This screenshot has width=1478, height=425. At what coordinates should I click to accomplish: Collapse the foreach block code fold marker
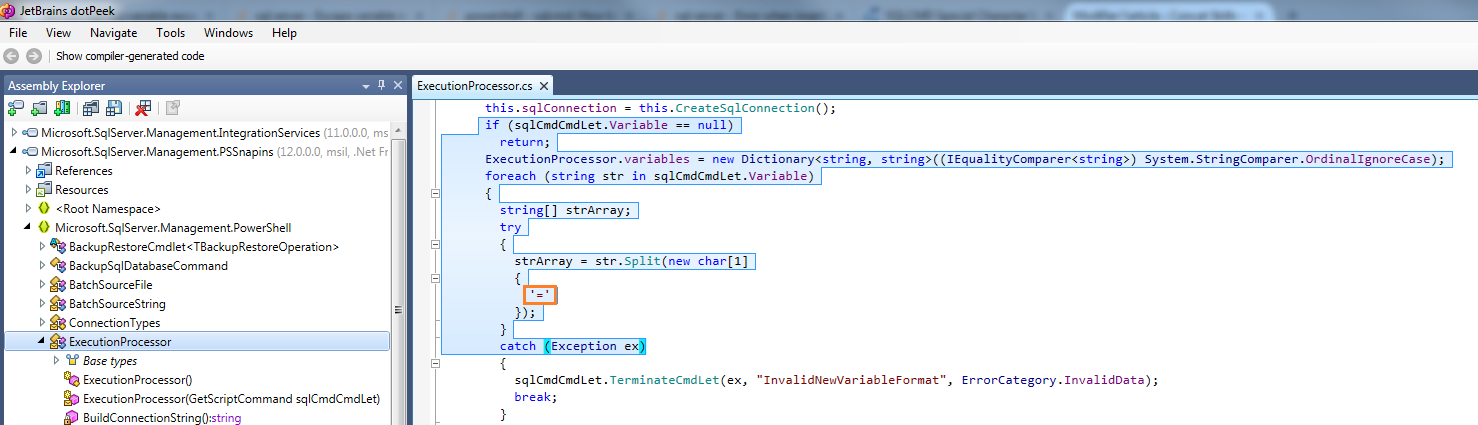point(435,194)
